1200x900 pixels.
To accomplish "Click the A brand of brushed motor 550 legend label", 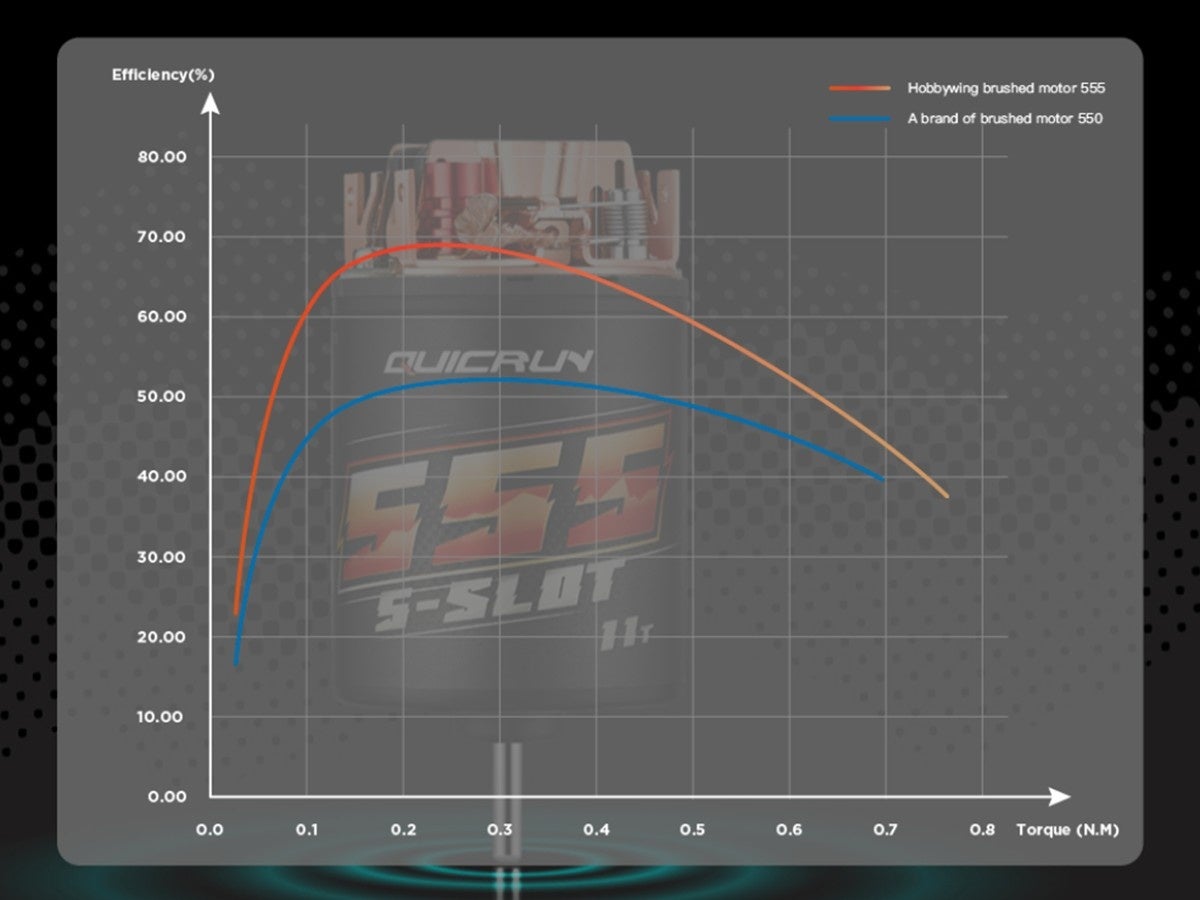I will click(1005, 119).
